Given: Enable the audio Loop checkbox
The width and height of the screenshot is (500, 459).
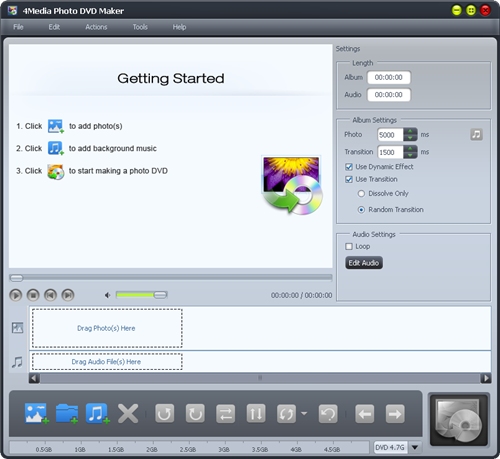Looking at the screenshot, I should 349,246.
